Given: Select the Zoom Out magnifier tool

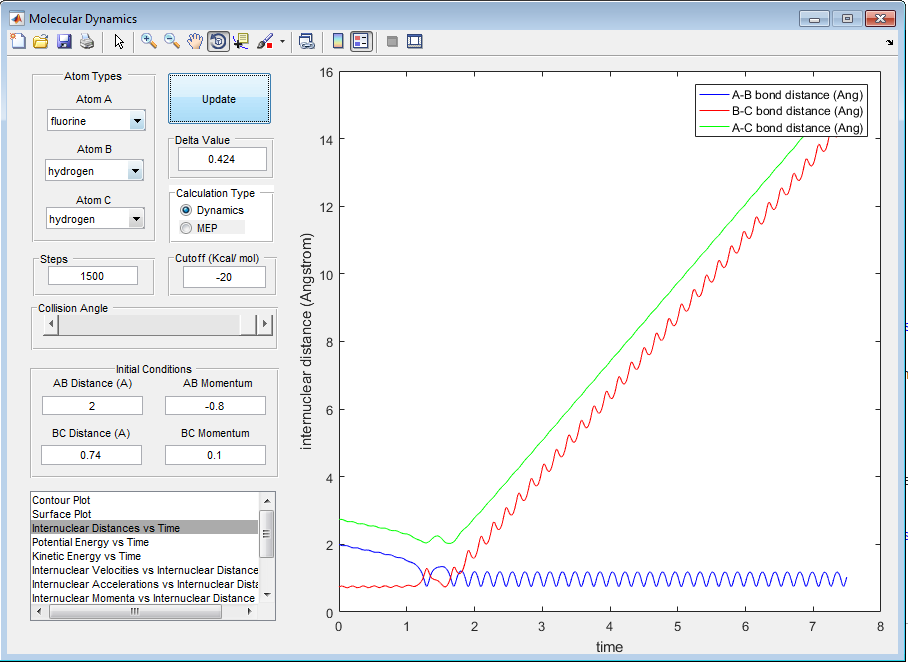Looking at the screenshot, I should click(172, 41).
